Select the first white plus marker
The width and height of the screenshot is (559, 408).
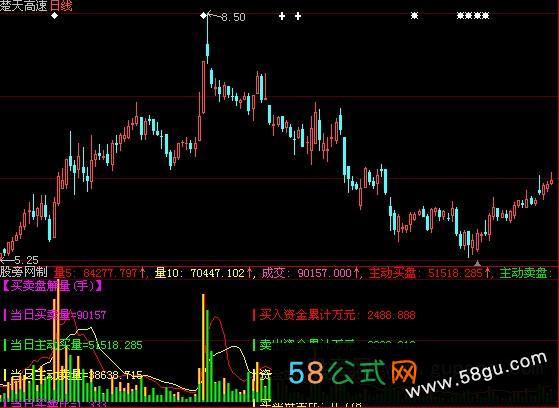click(282, 16)
